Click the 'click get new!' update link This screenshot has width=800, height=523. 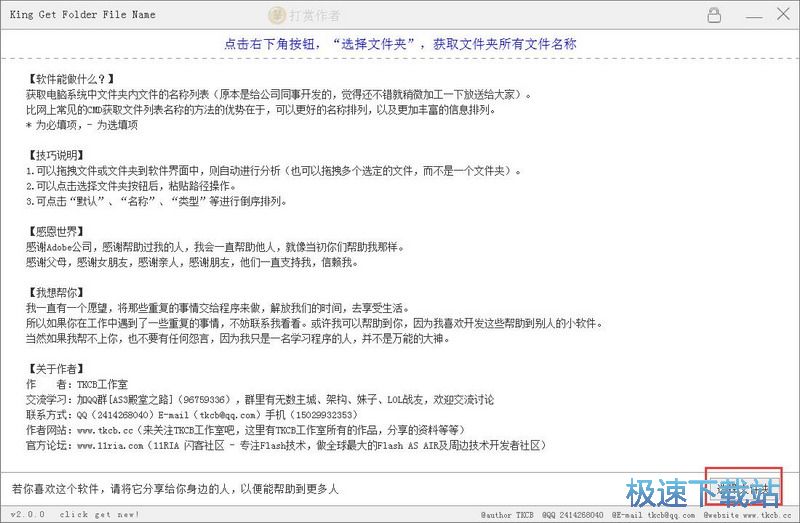(x=99, y=514)
